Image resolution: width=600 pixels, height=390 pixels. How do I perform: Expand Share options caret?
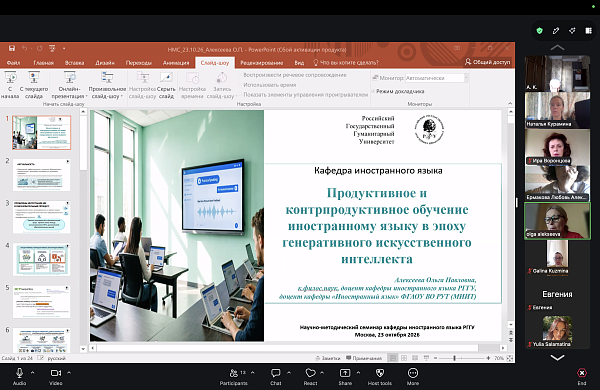[x=358, y=372]
